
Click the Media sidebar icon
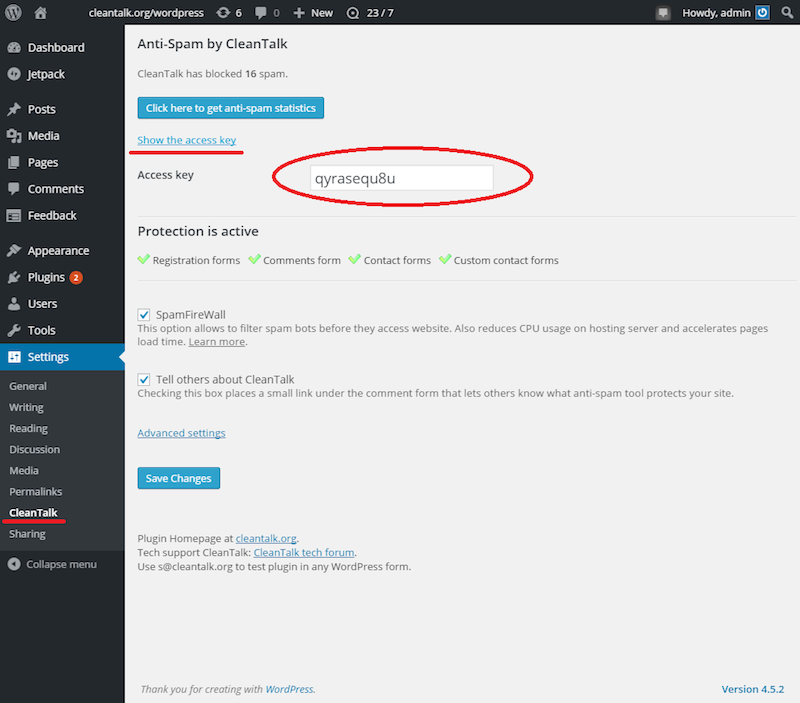pyautogui.click(x=14, y=136)
